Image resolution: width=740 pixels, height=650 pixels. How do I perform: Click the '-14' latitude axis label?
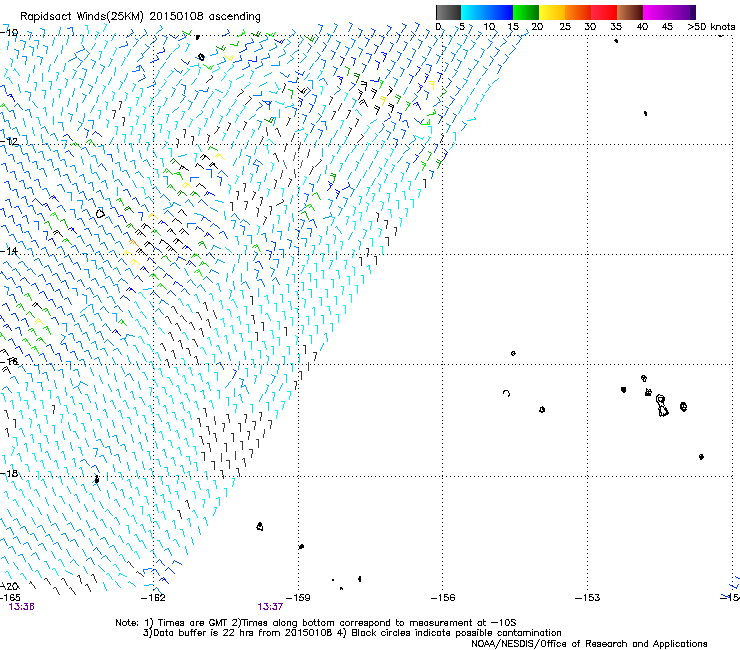pos(9,251)
